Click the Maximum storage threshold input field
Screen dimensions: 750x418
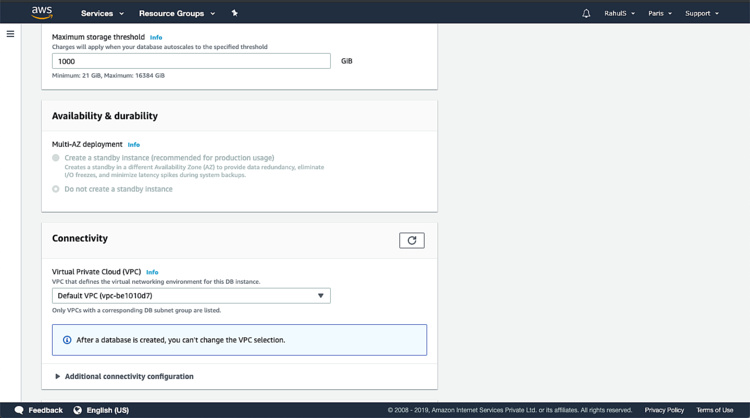(x=191, y=61)
